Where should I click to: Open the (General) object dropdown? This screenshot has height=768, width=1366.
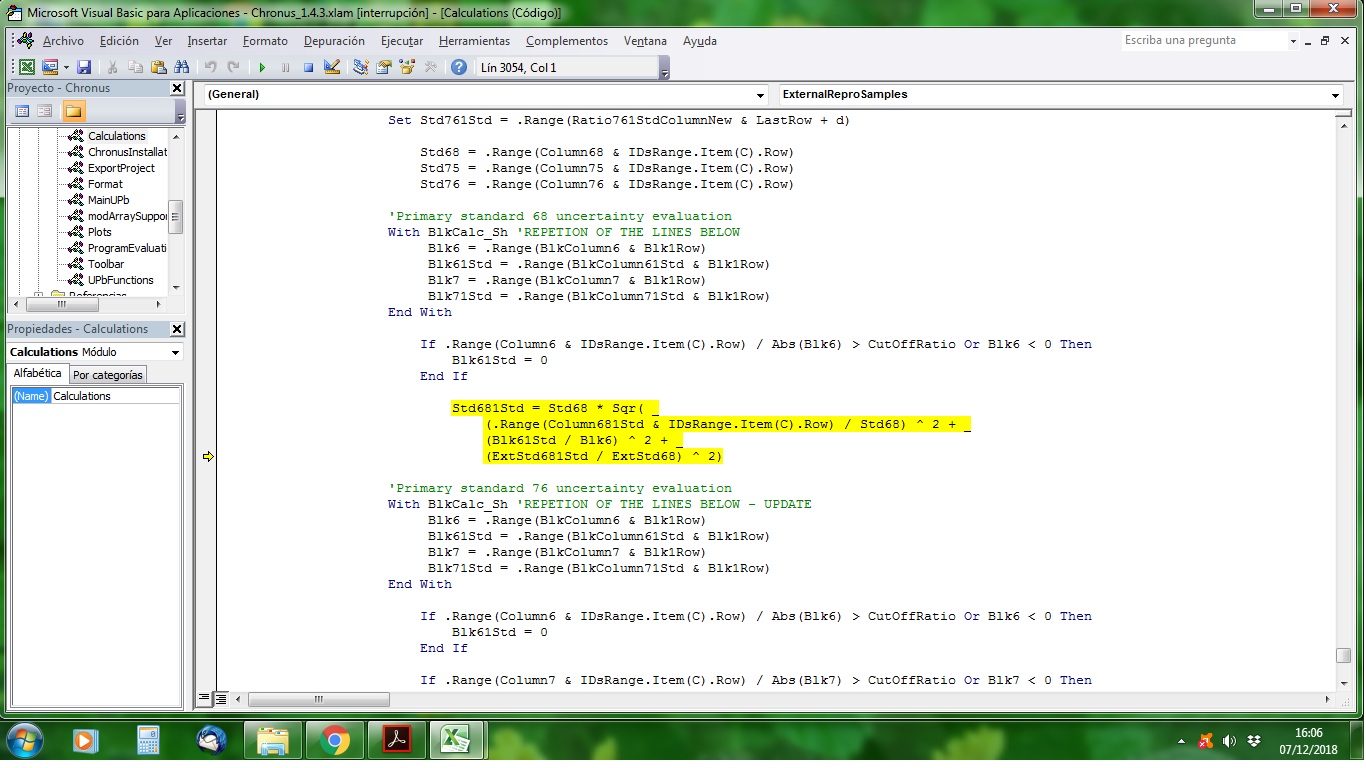coord(761,94)
